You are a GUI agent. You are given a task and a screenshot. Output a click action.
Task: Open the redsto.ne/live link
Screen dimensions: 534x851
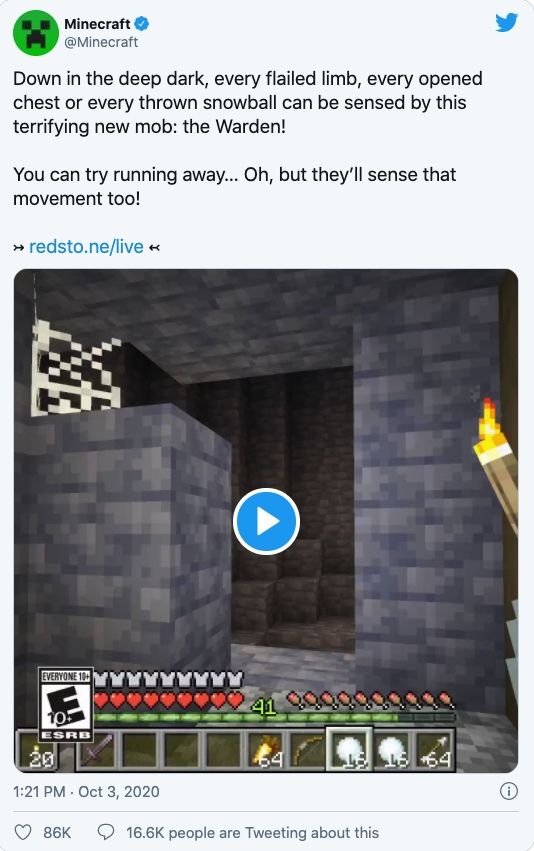pos(86,246)
